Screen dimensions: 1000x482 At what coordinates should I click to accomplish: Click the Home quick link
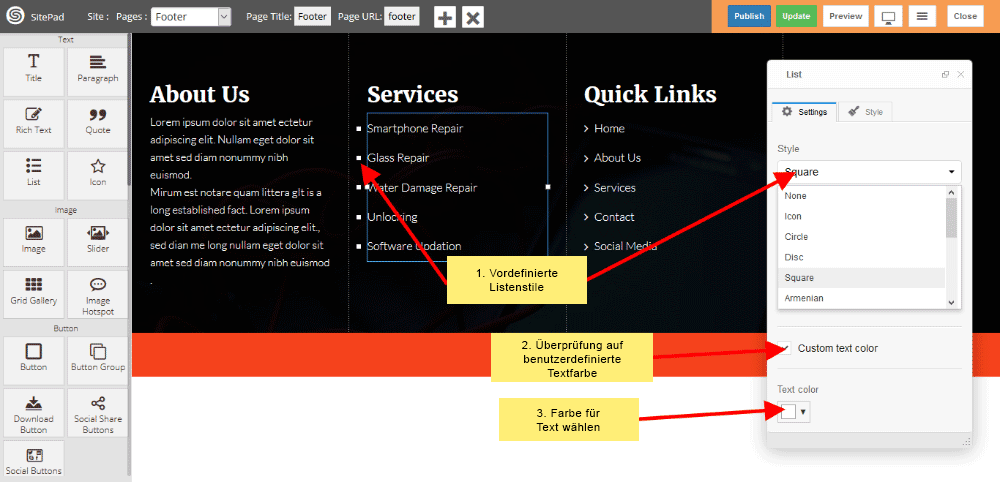click(x=609, y=128)
